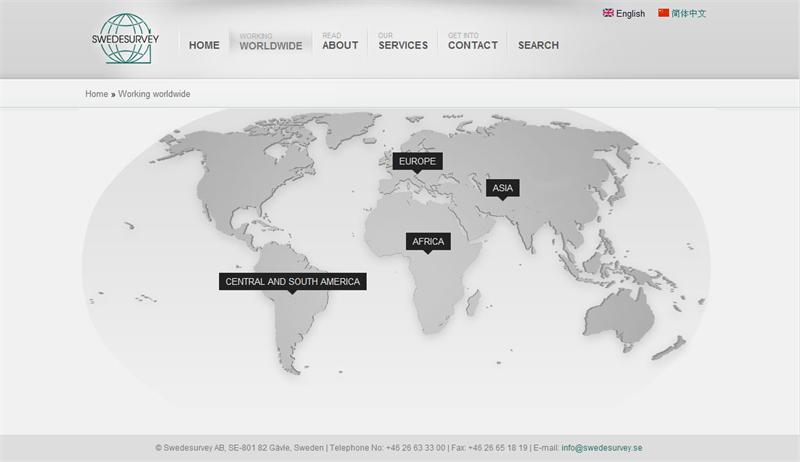Click the Swedesurvey globe logo
800x462 pixels.
125,39
